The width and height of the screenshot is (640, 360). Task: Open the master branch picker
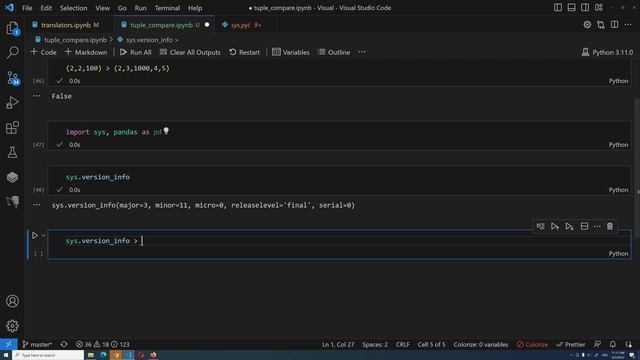37,344
